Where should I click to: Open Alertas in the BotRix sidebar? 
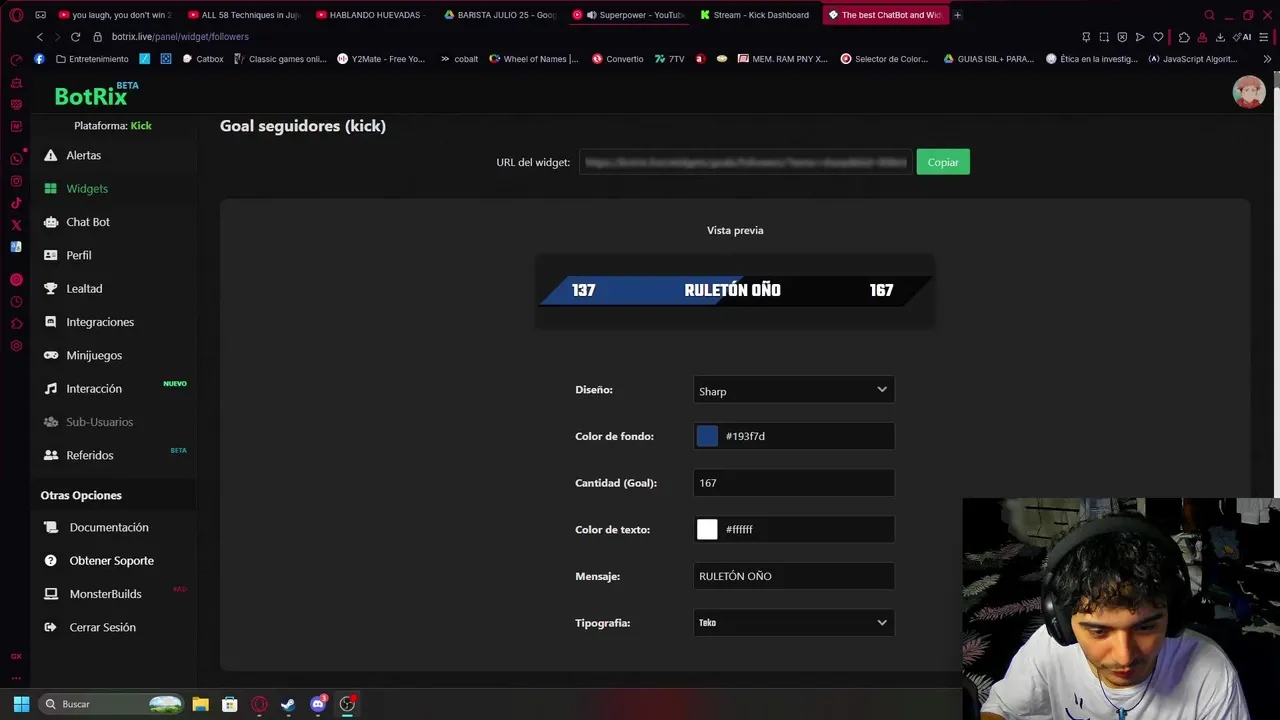[x=73, y=155]
